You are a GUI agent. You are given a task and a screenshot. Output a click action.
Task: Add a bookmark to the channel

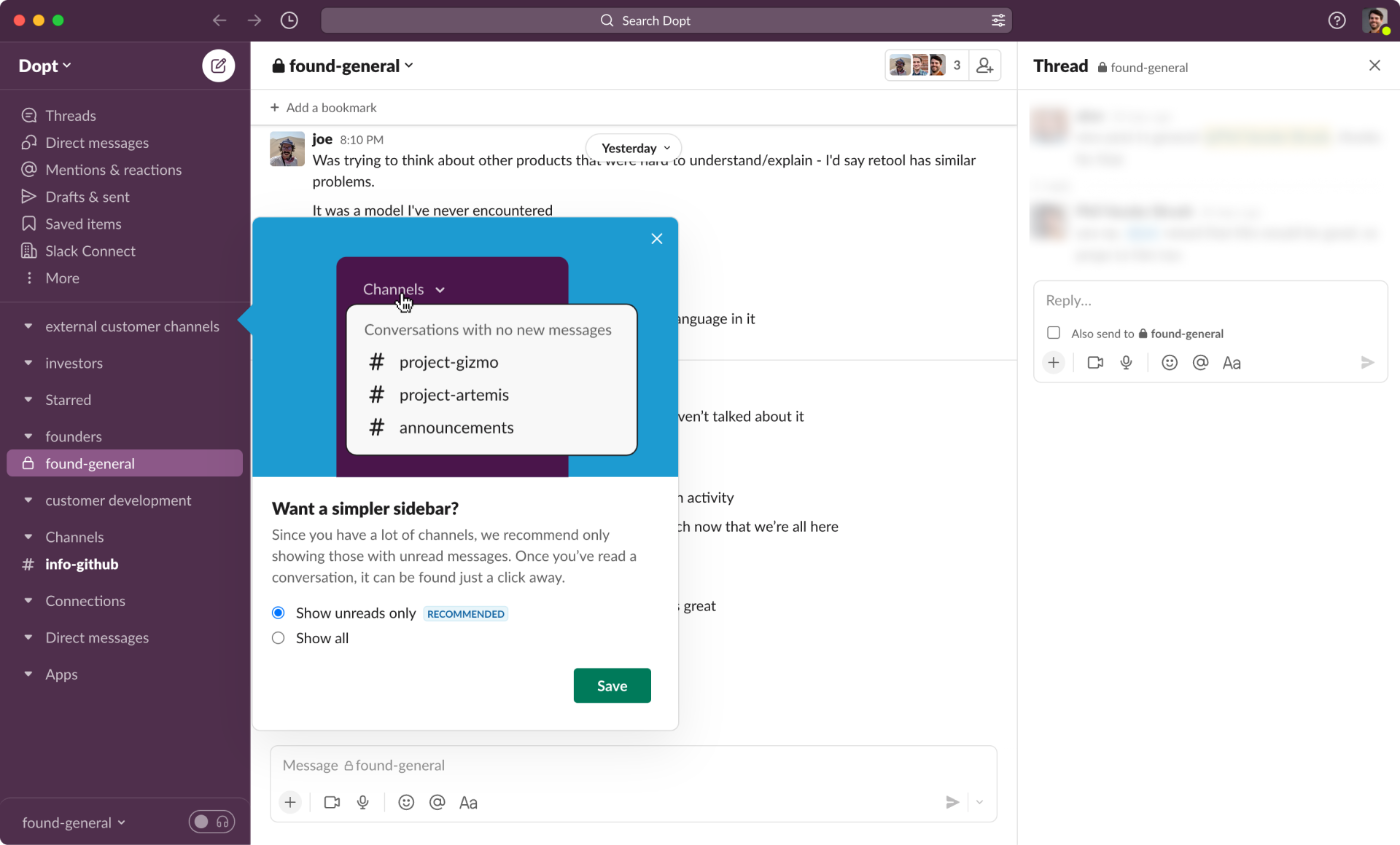pyautogui.click(x=323, y=107)
